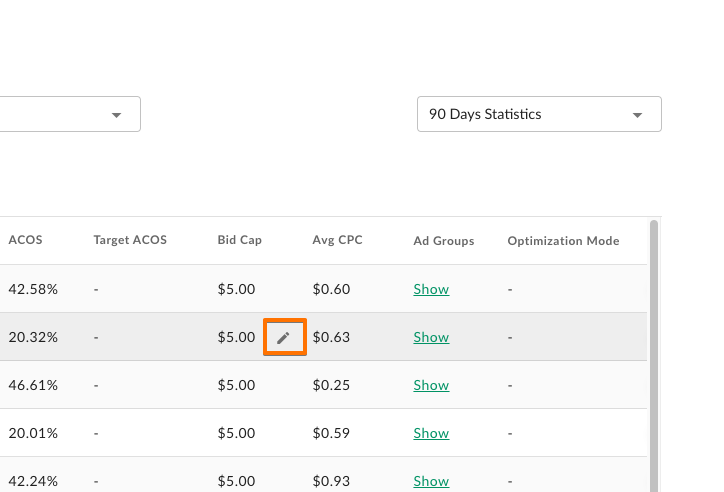Image resolution: width=724 pixels, height=492 pixels.
Task: Click Bid Cap $5.00 in the $0.93 CPC row
Action: click(x=236, y=481)
